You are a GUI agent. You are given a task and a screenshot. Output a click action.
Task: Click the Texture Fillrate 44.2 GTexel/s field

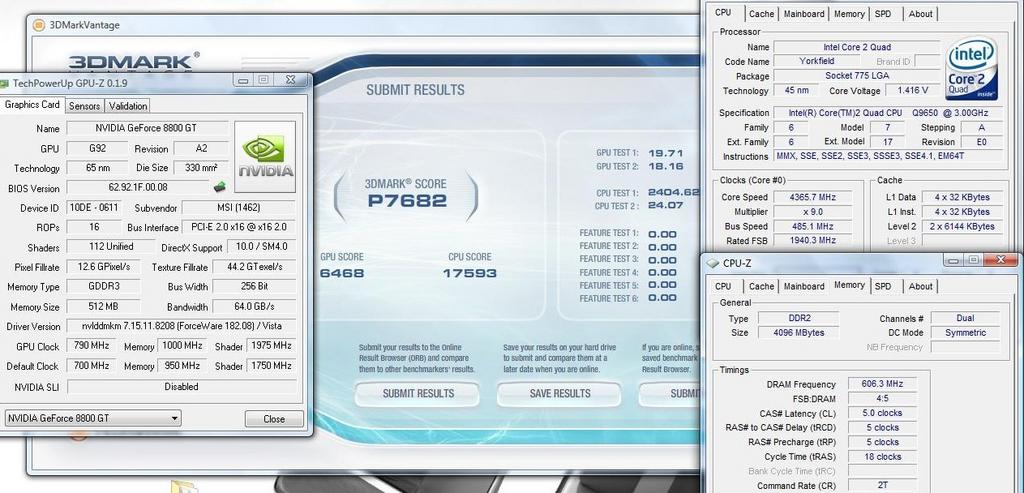(254, 267)
